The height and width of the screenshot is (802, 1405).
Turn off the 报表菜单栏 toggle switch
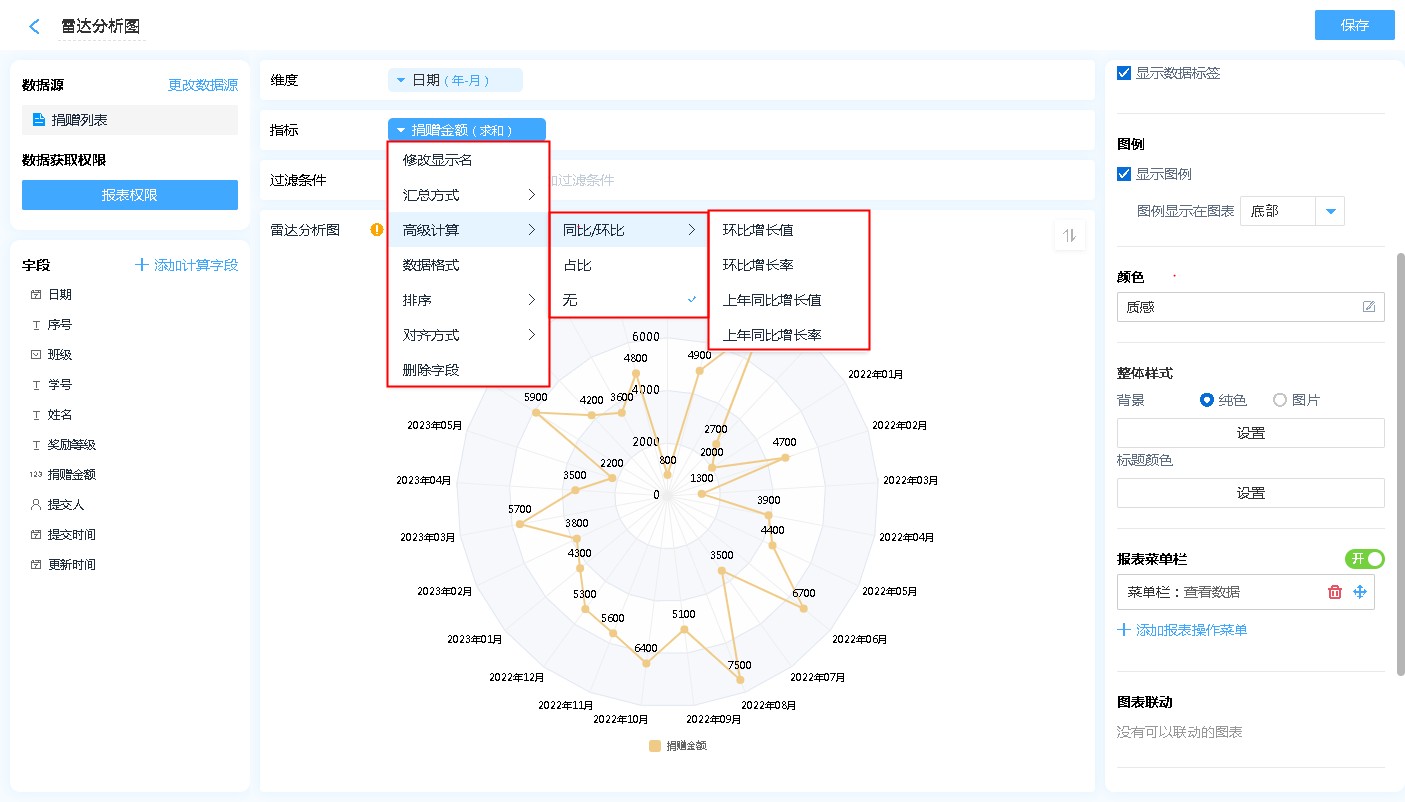pyautogui.click(x=1364, y=559)
